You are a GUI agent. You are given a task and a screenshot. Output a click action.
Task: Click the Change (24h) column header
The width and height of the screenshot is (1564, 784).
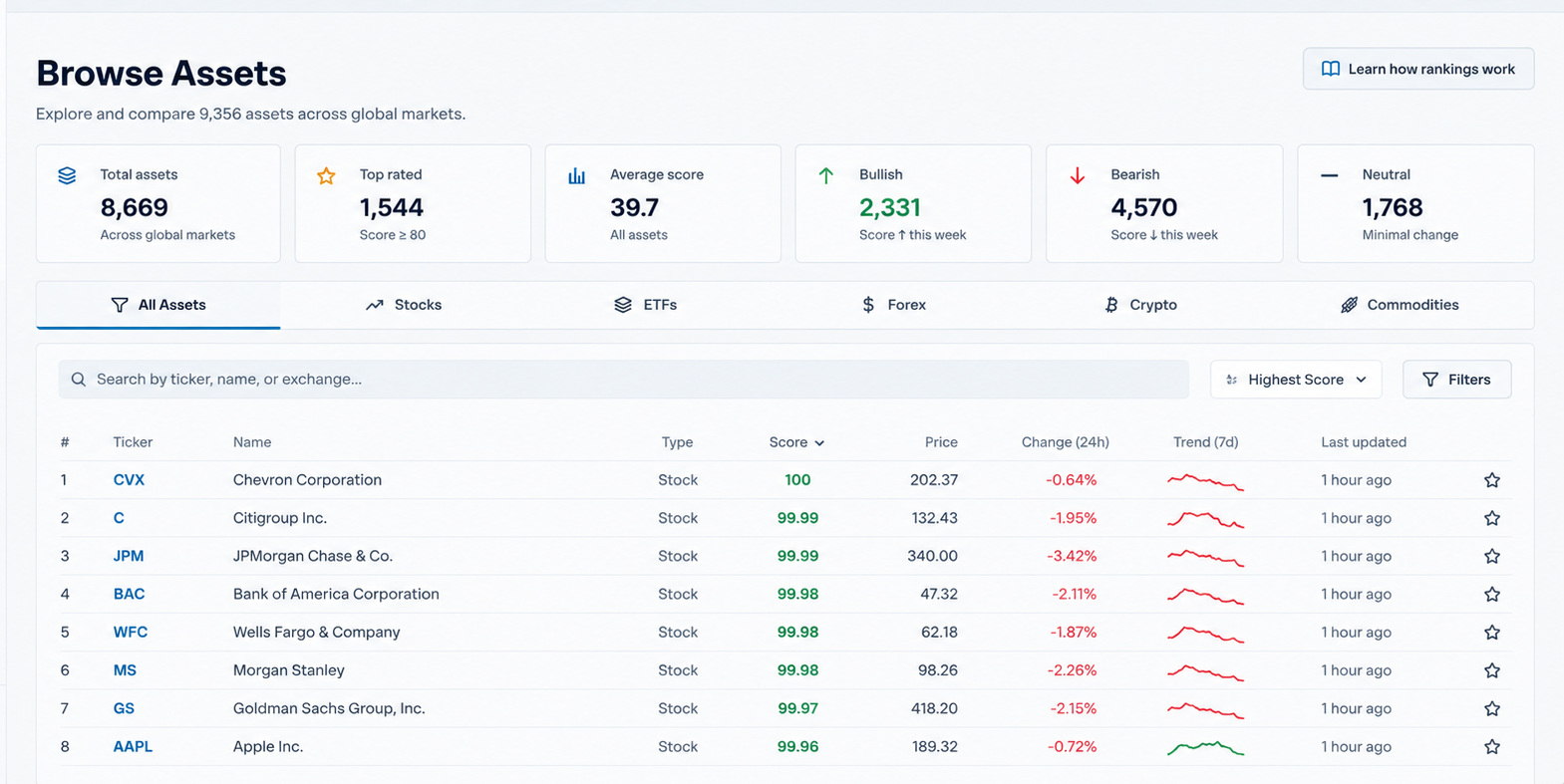1065,442
